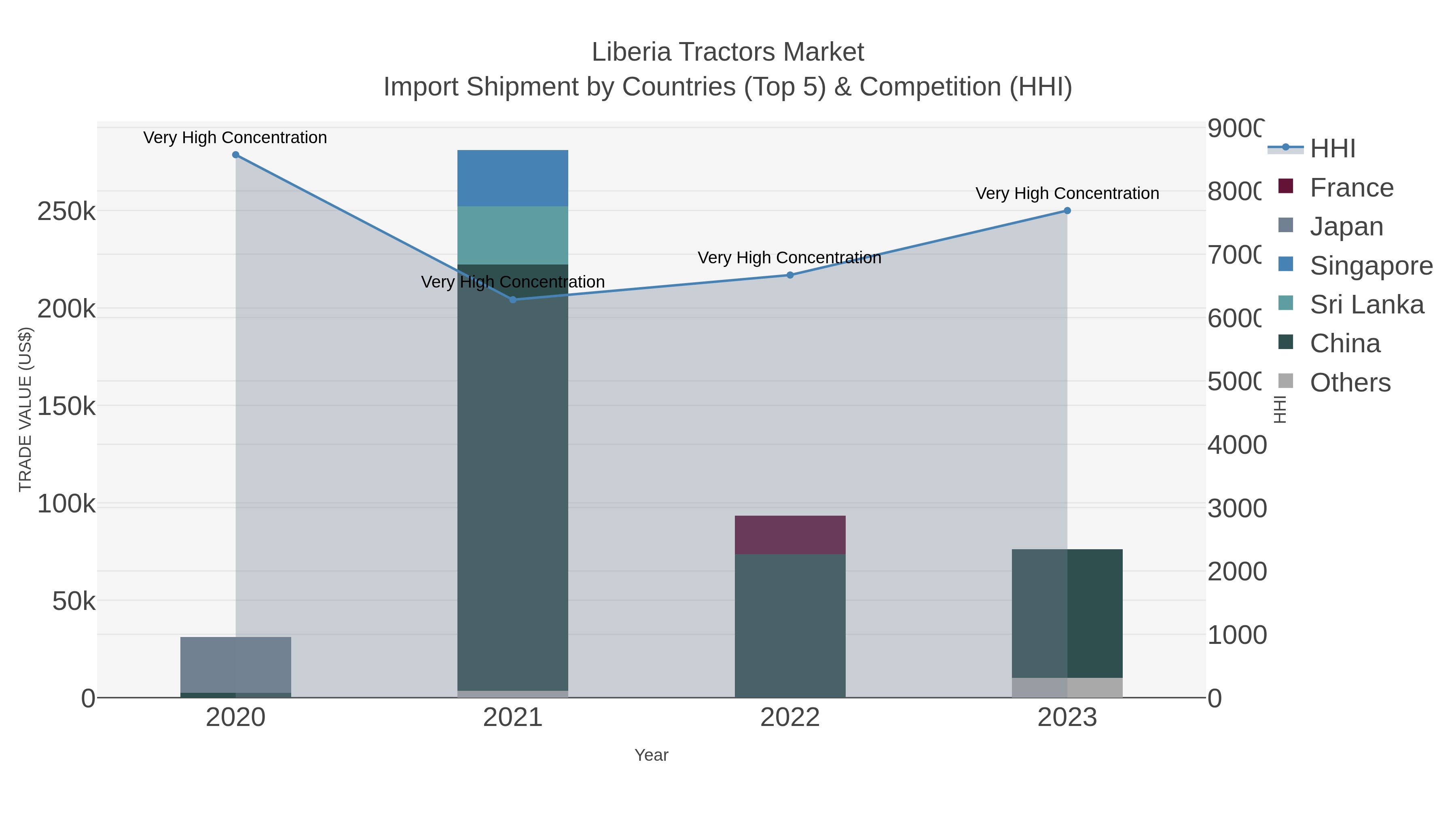Click the 2020 x-axis label
1456x819 pixels.
click(x=236, y=718)
